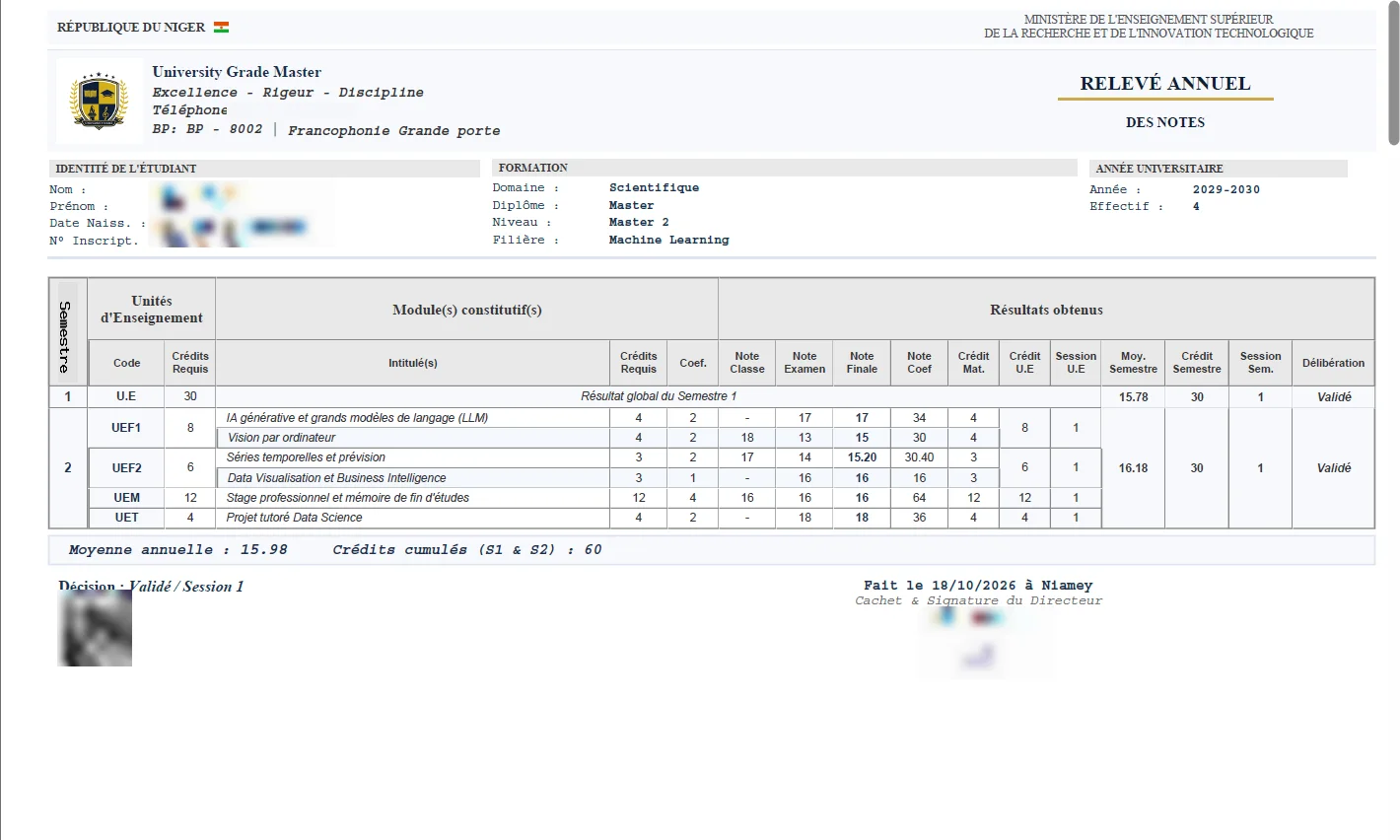1400x840 pixels.
Task: Click "Francophonie Grande porte" address text
Action: click(x=394, y=131)
